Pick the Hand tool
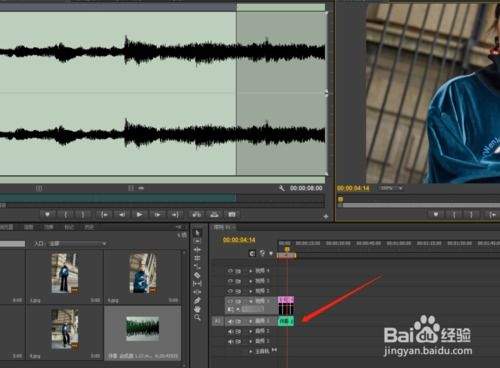 (197, 309)
